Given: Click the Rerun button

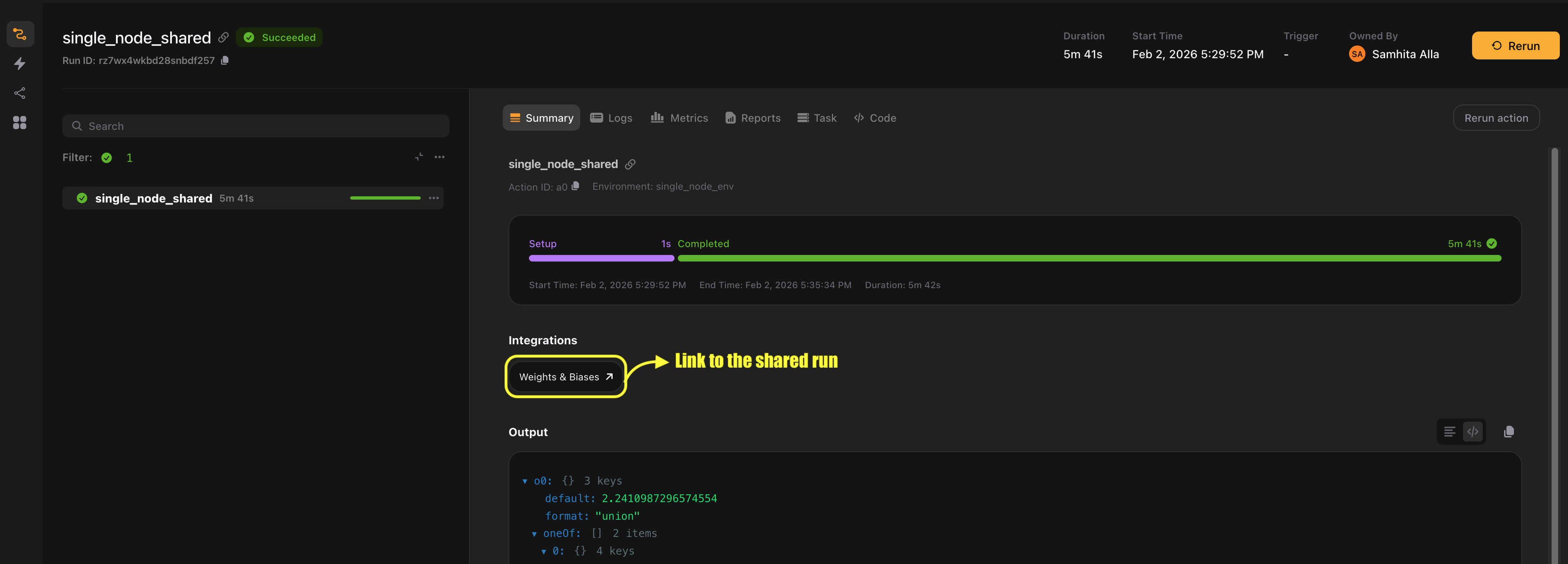Looking at the screenshot, I should point(1515,45).
